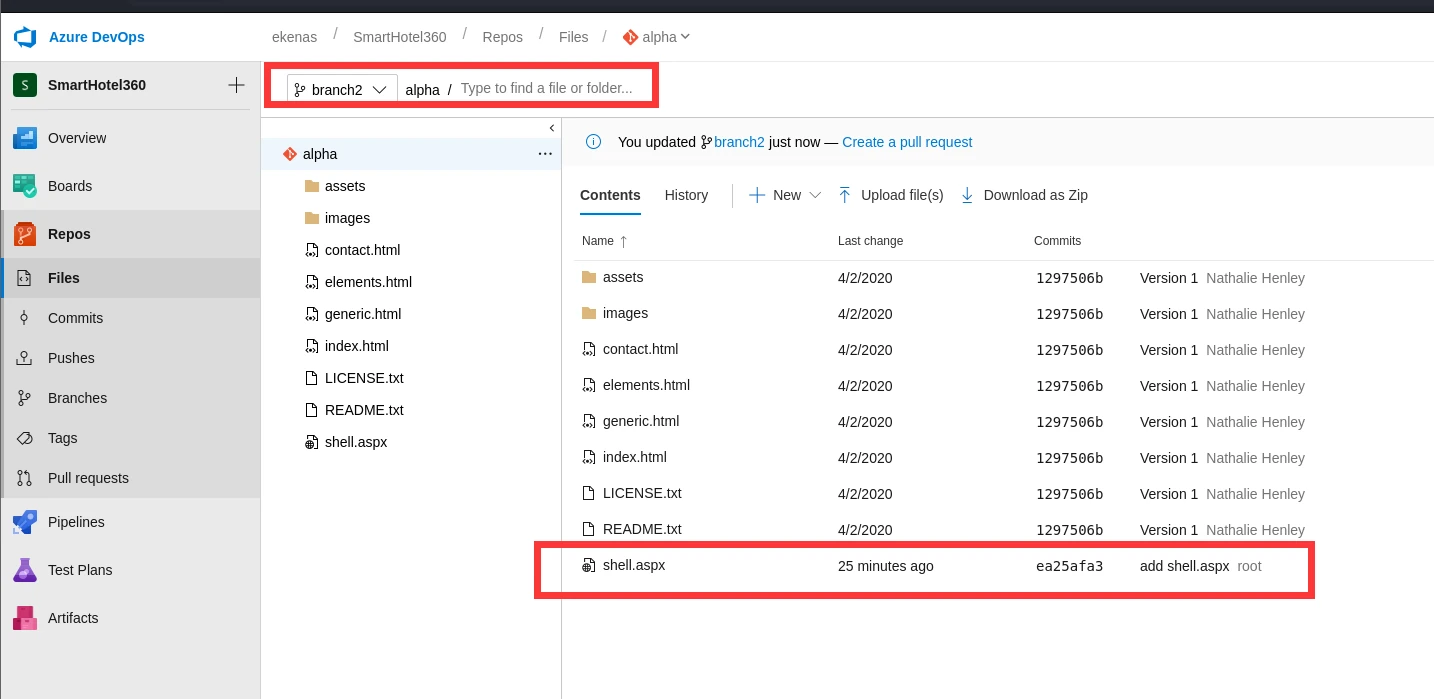Open README.txt in contents list
The width and height of the screenshot is (1434, 699).
(x=642, y=529)
